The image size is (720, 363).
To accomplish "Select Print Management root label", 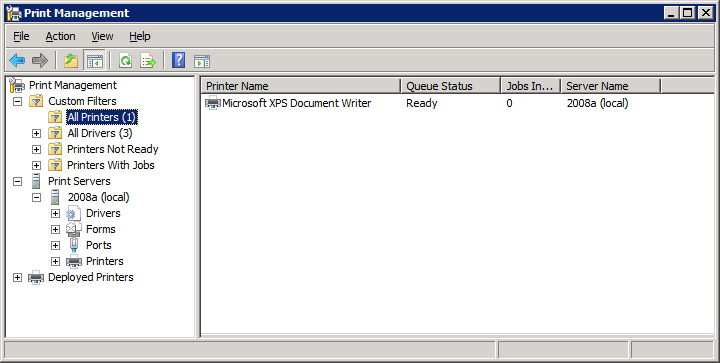I will [73, 85].
